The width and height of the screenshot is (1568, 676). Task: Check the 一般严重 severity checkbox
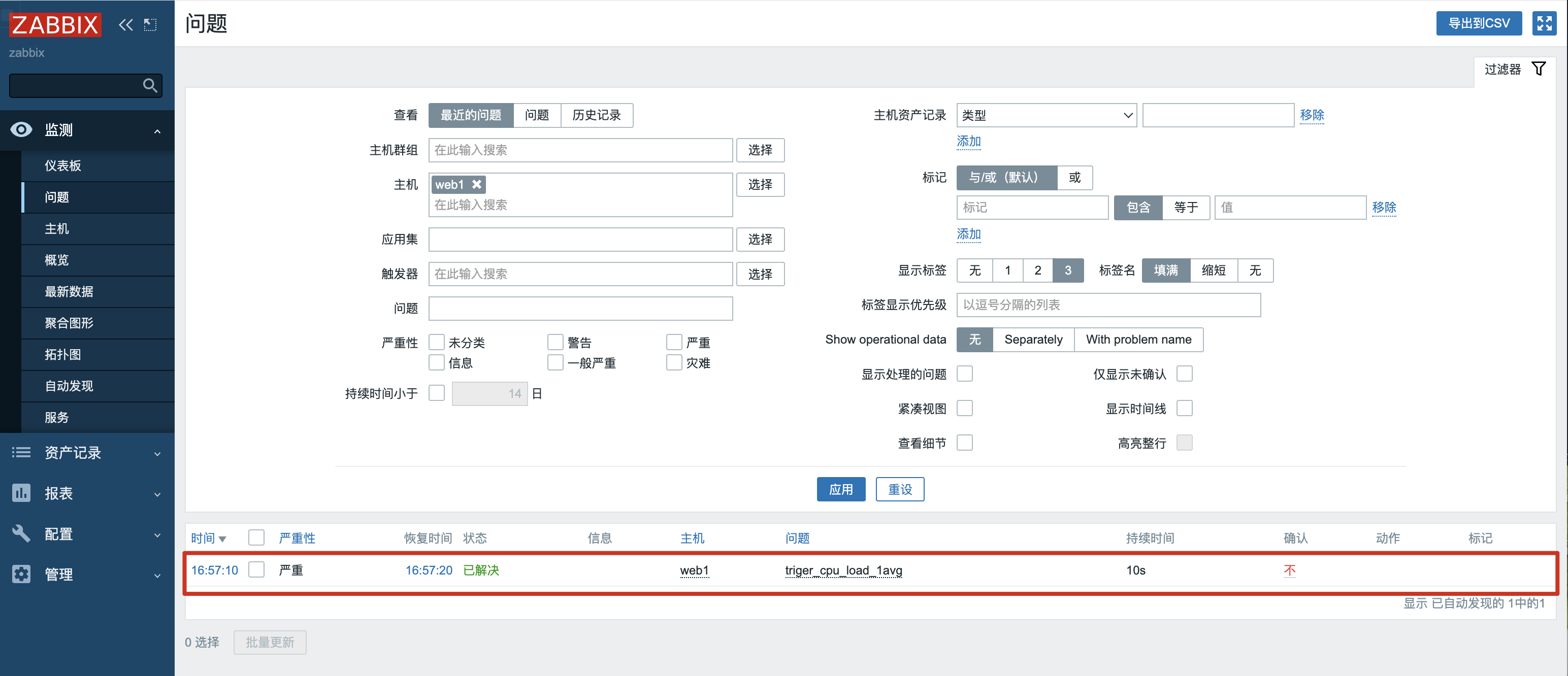(555, 363)
